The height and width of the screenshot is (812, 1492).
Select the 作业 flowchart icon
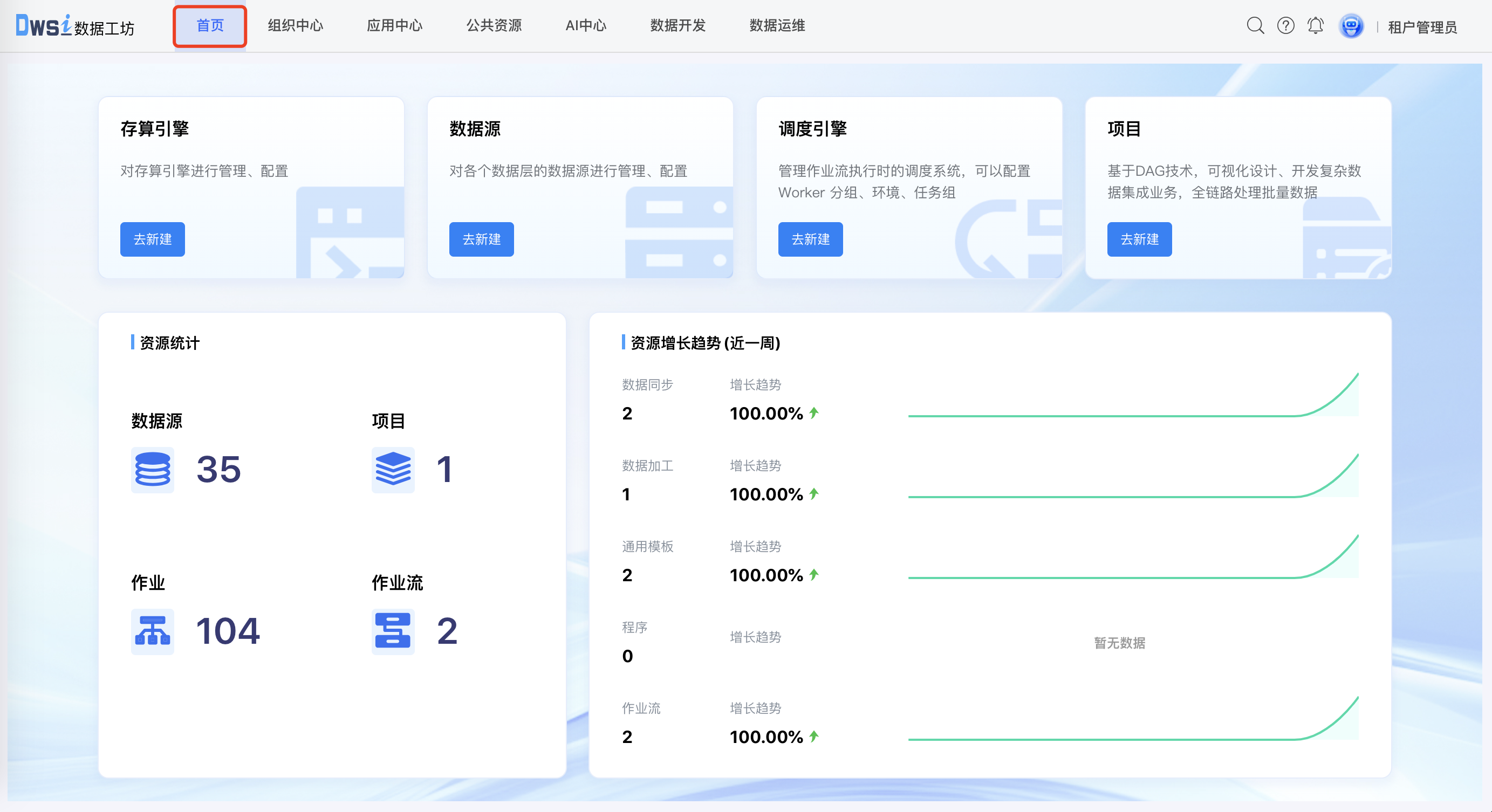click(x=152, y=631)
